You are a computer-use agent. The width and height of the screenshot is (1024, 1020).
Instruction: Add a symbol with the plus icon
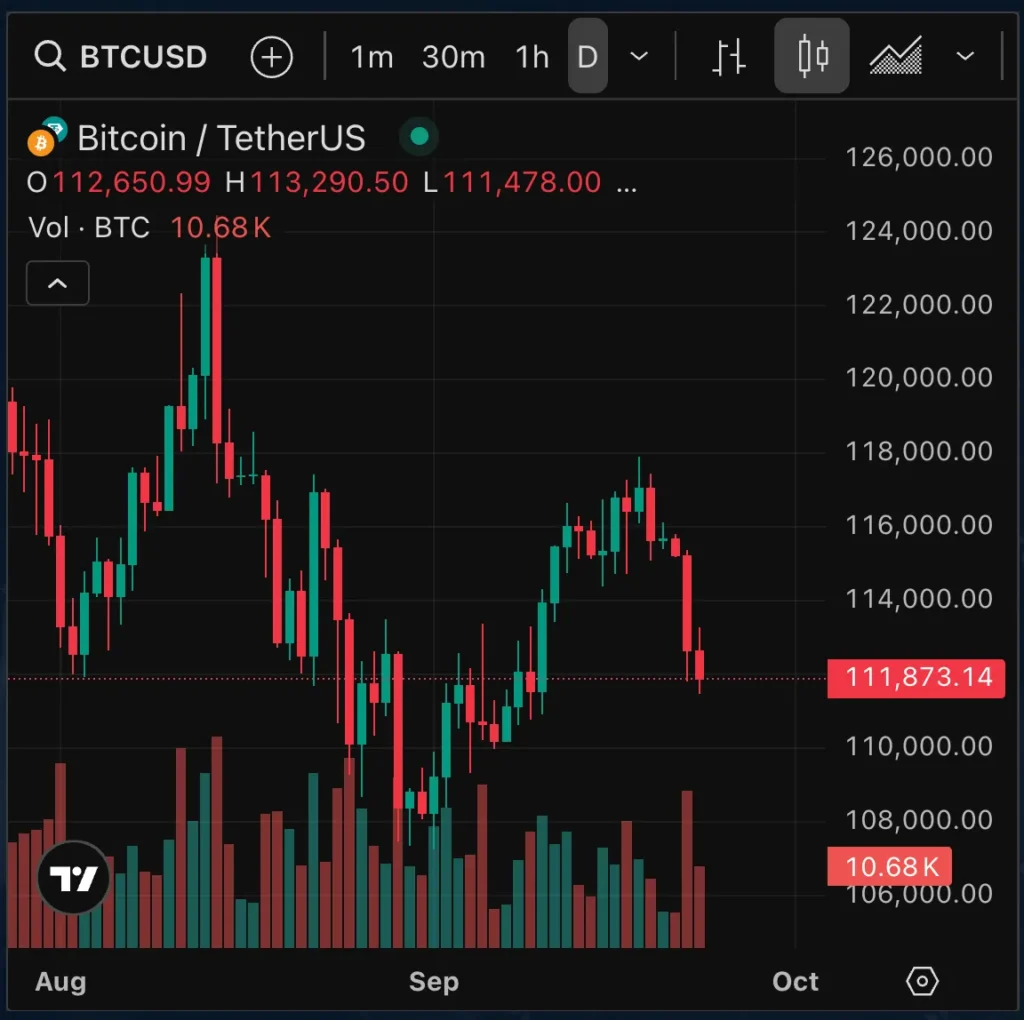tap(271, 57)
